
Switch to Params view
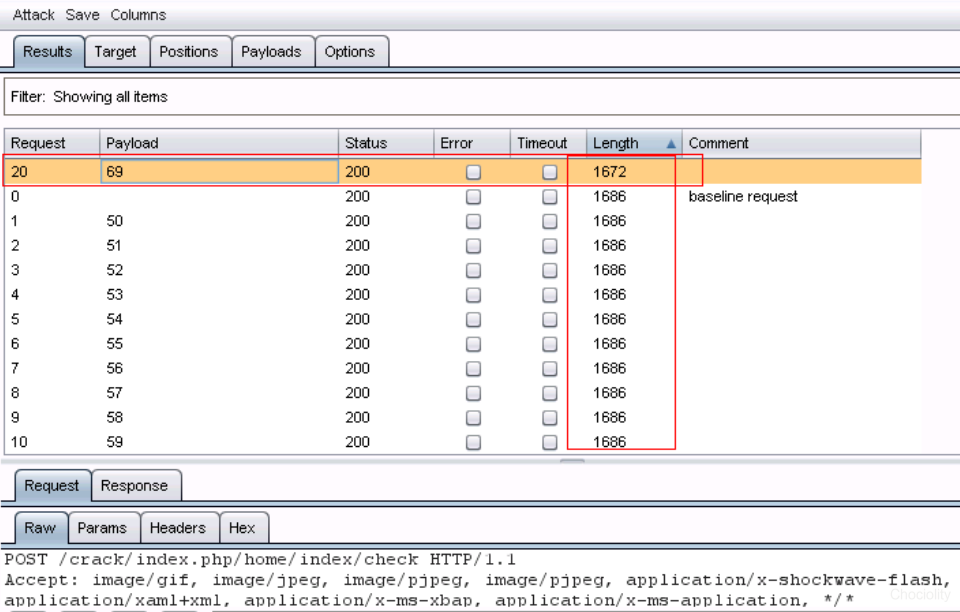[x=102, y=528]
